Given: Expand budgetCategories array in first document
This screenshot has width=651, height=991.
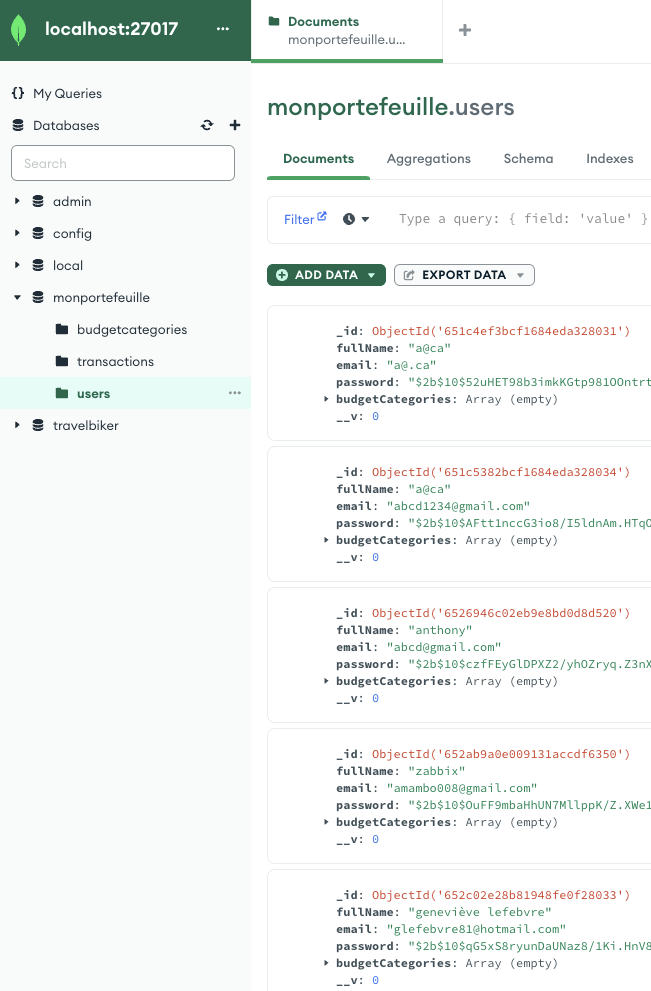Looking at the screenshot, I should click(327, 399).
